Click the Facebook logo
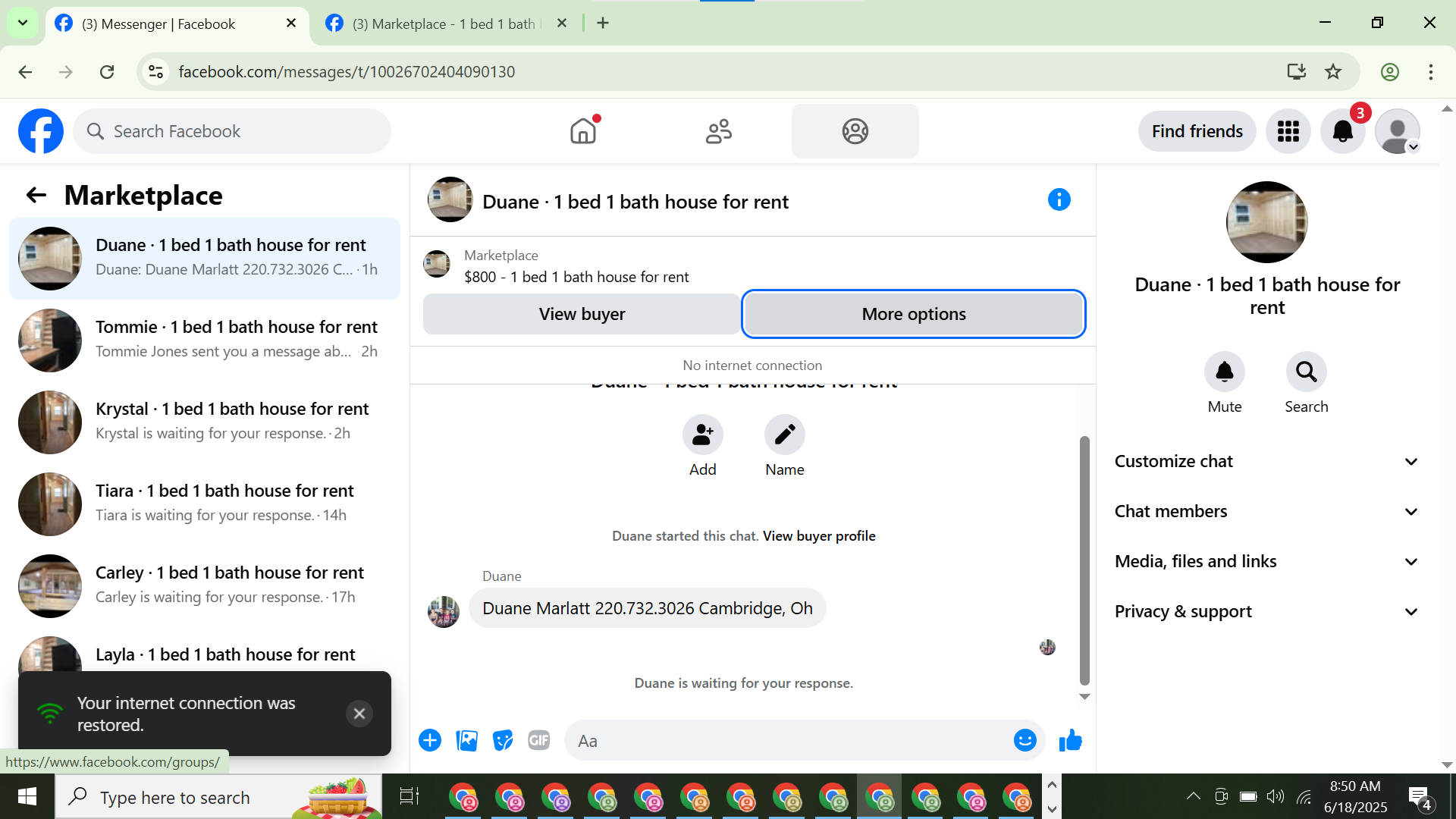The width and height of the screenshot is (1456, 819). coord(41,131)
